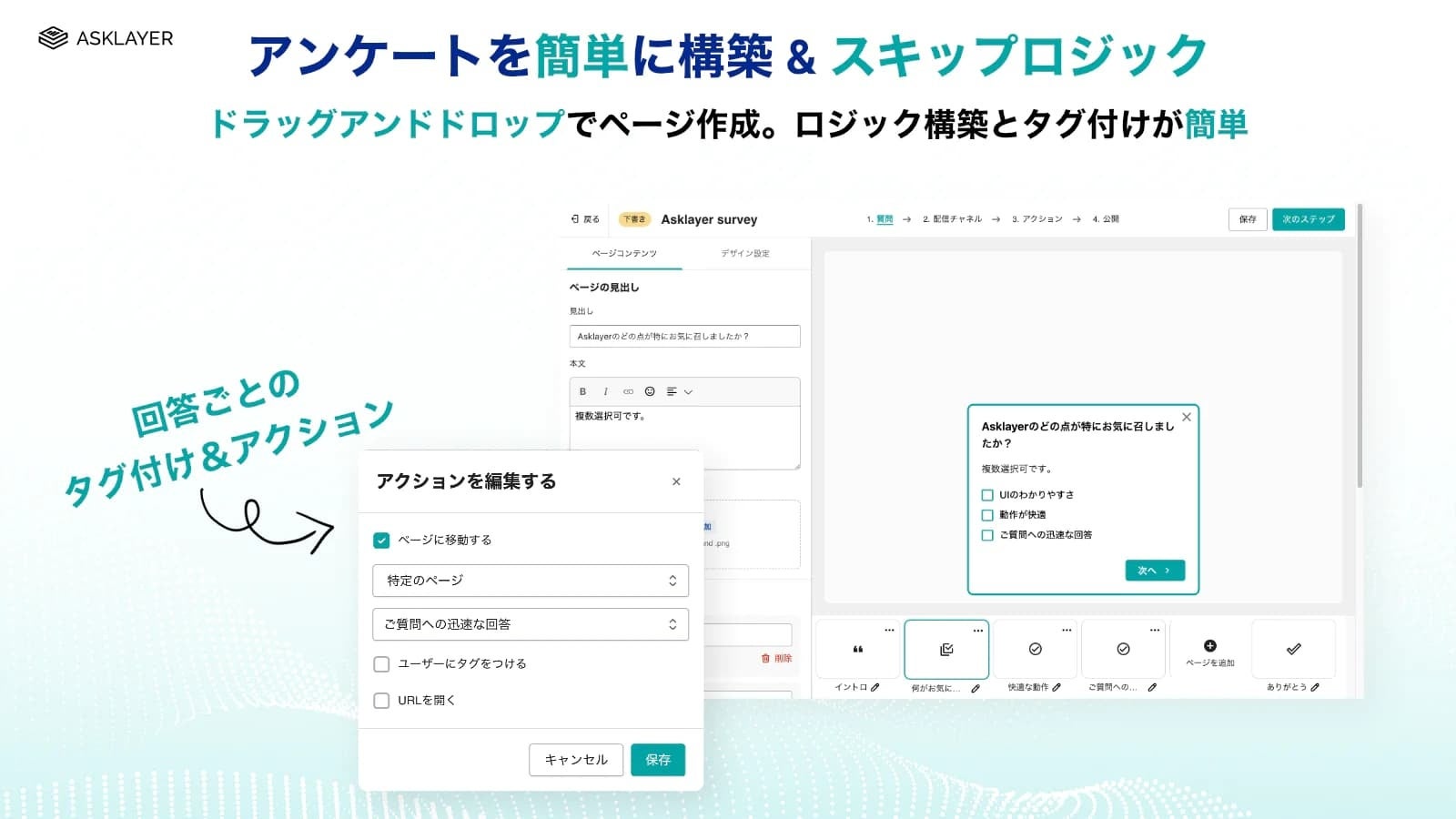The width and height of the screenshot is (1456, 819).
Task: Toggle italic formatting in body editor
Action: 605,391
